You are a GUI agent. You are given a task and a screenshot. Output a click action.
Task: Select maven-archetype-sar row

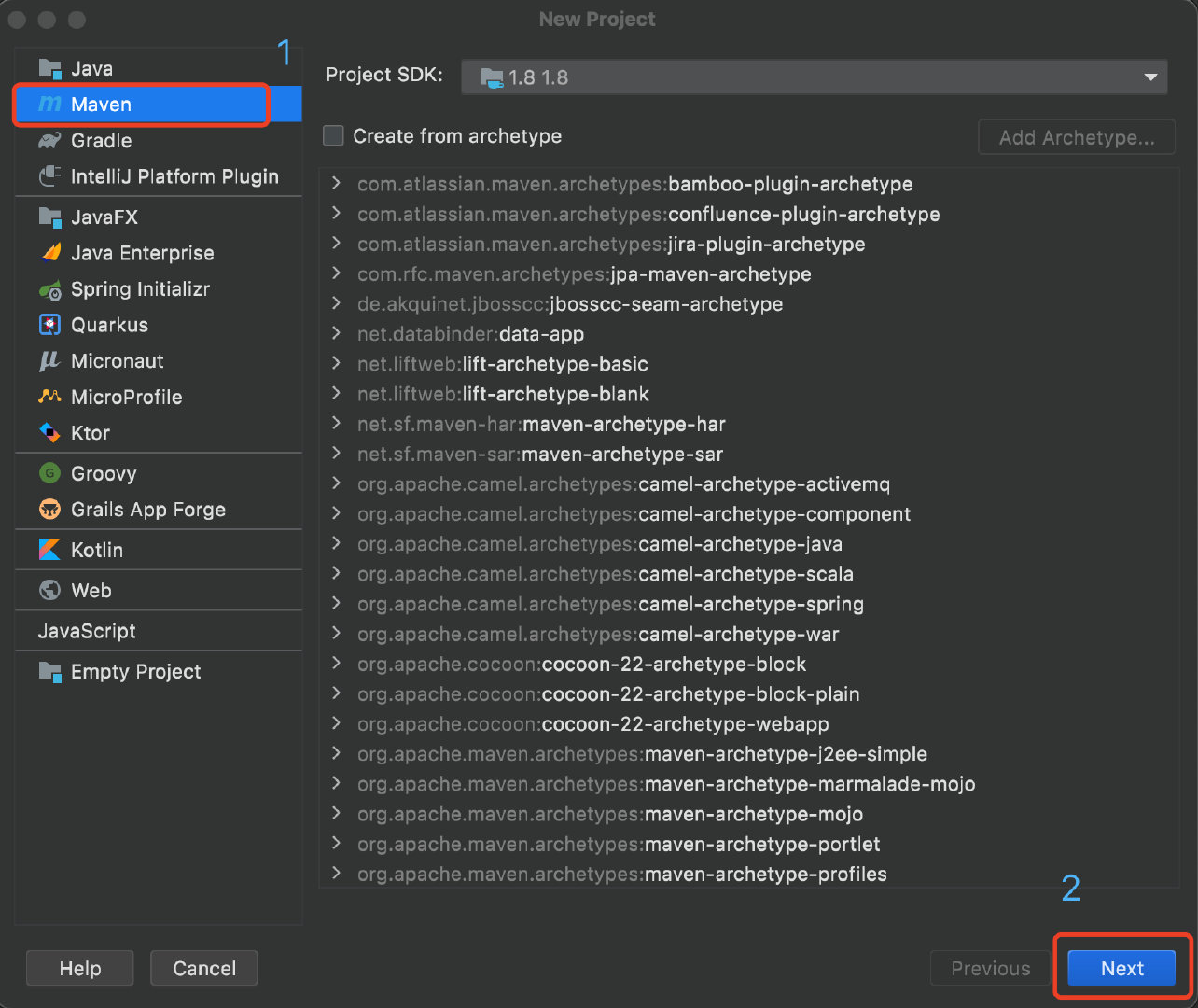pyautogui.click(x=748, y=454)
